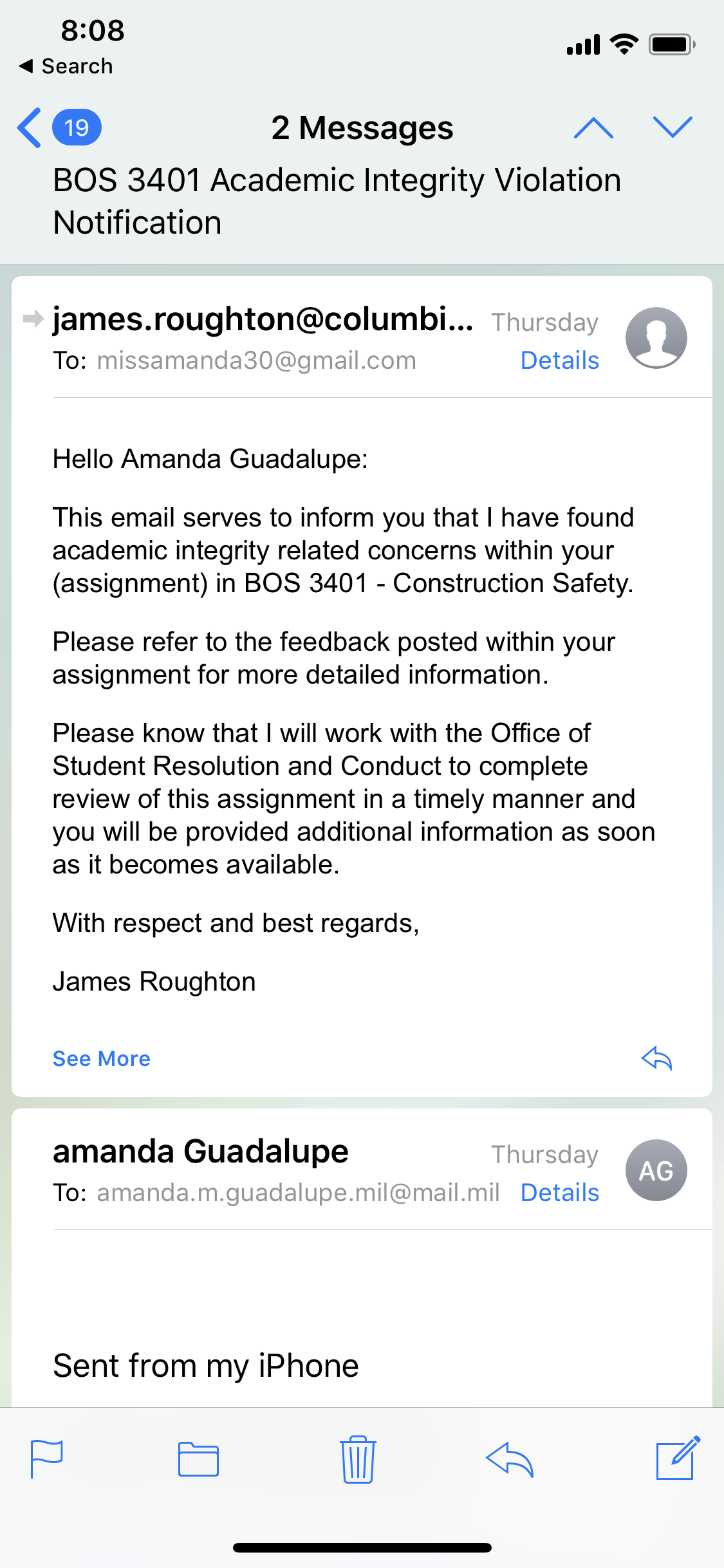Compose a new message with pencil icon
The width and height of the screenshot is (724, 1568).
tap(678, 1458)
